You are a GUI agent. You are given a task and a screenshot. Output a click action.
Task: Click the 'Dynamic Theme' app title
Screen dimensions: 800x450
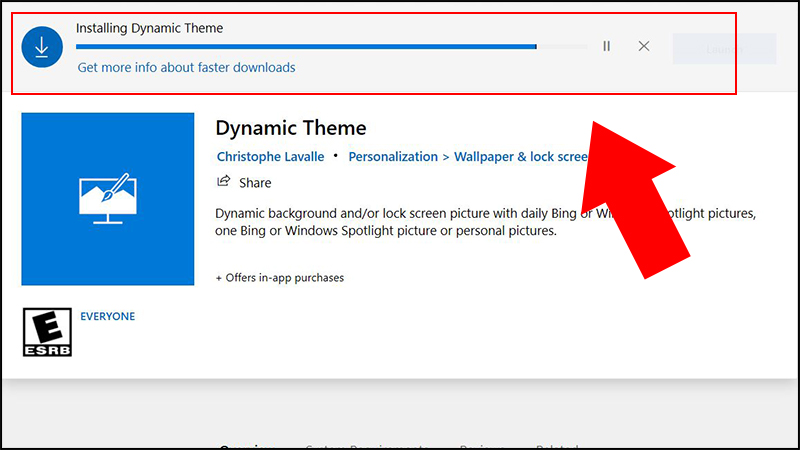291,128
